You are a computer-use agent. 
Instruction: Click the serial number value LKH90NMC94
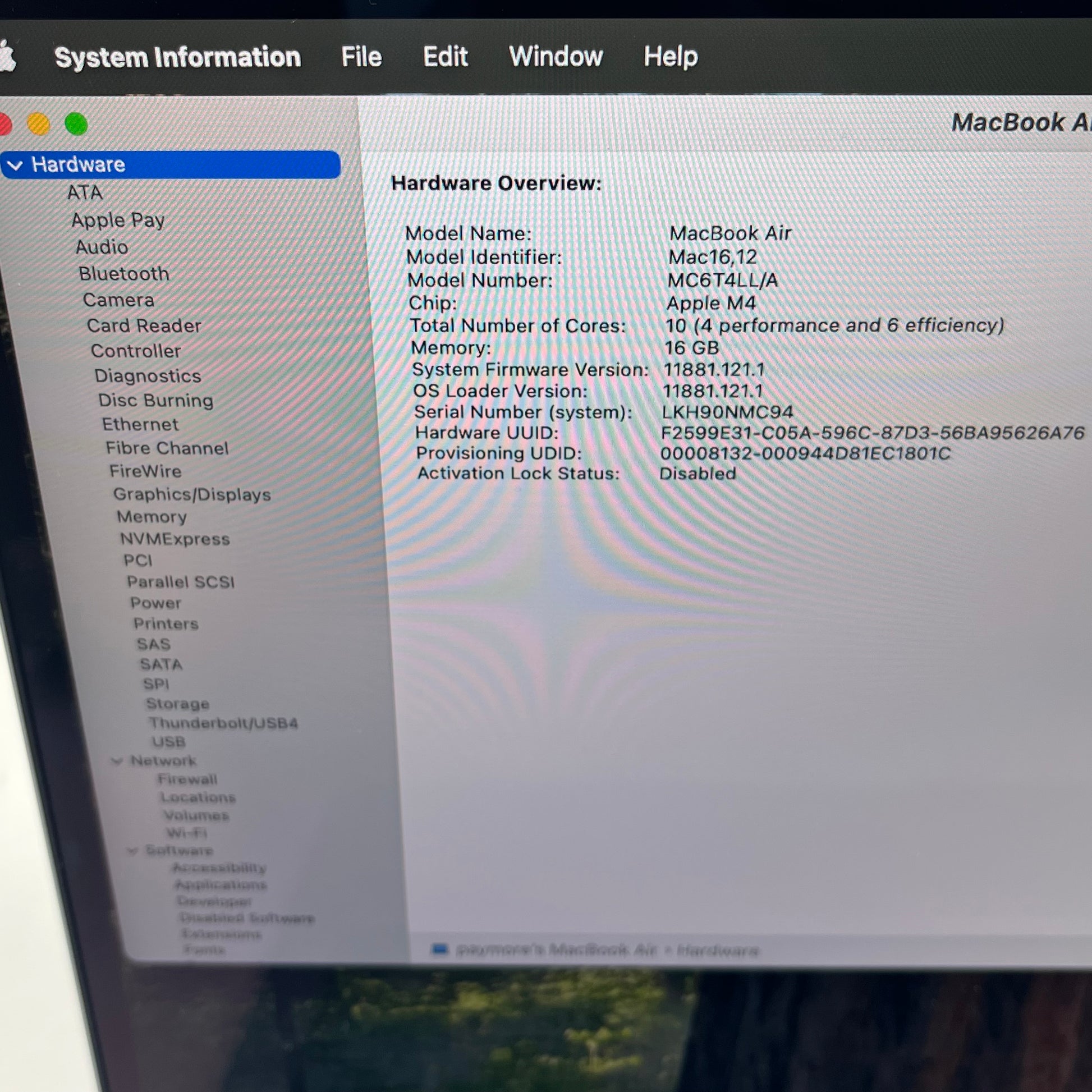[727, 411]
